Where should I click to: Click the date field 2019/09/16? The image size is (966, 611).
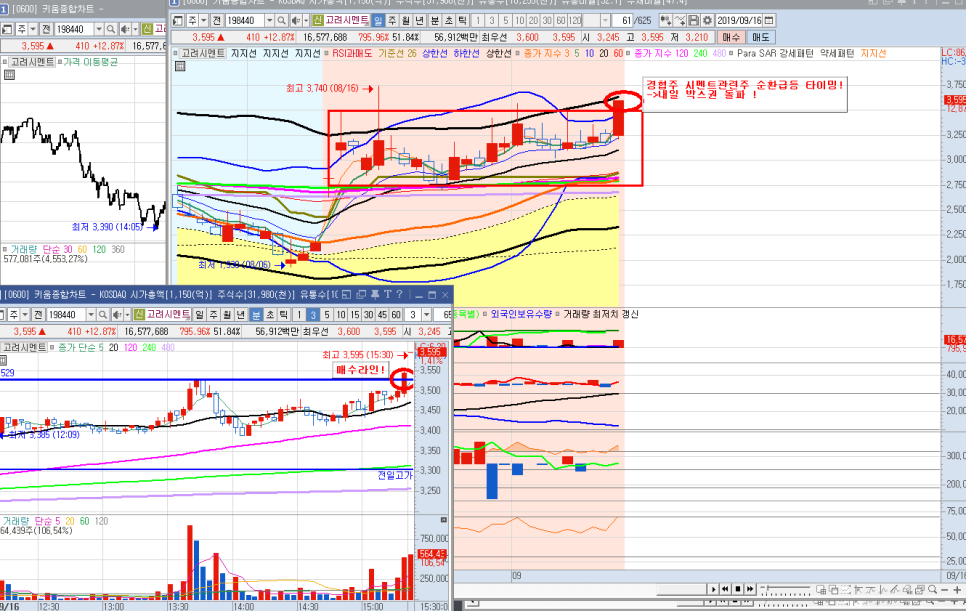[739, 20]
